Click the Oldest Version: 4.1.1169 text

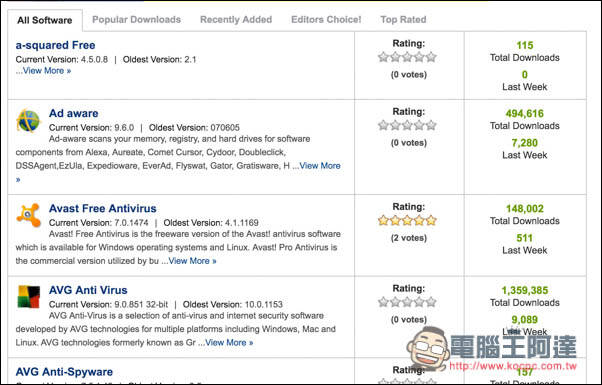[x=211, y=223]
